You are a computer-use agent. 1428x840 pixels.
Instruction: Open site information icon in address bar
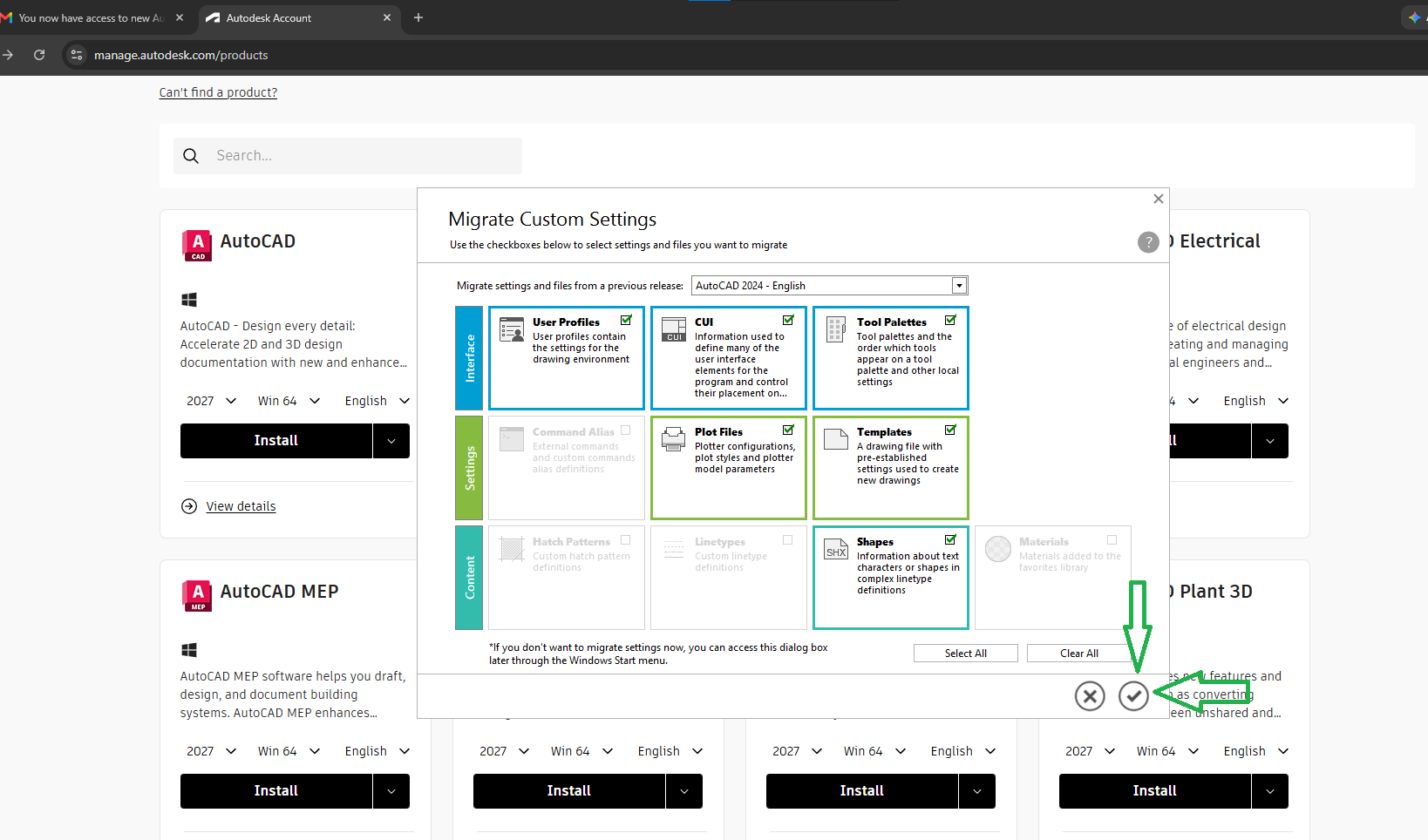(77, 55)
